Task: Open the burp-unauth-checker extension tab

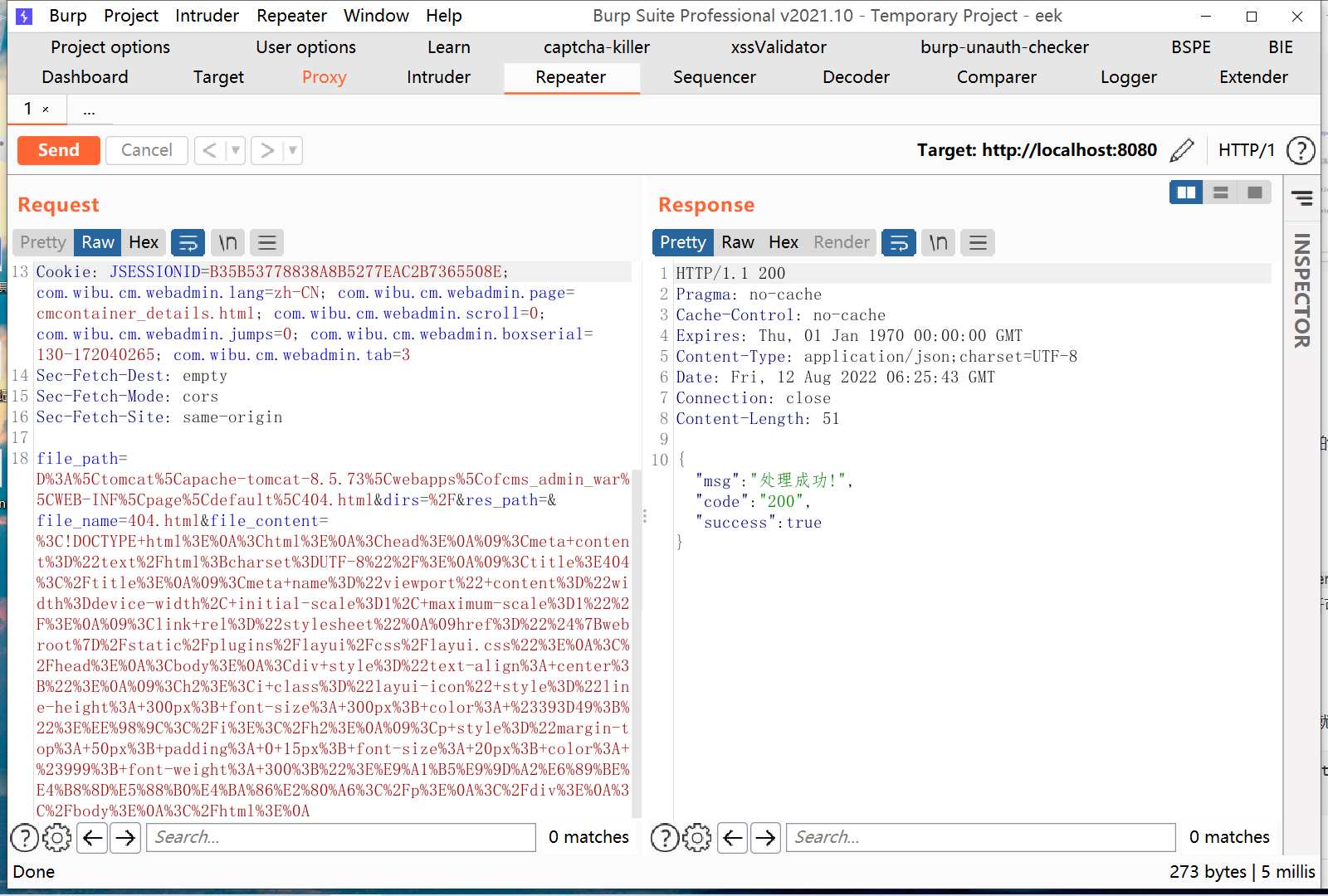Action: point(1005,47)
